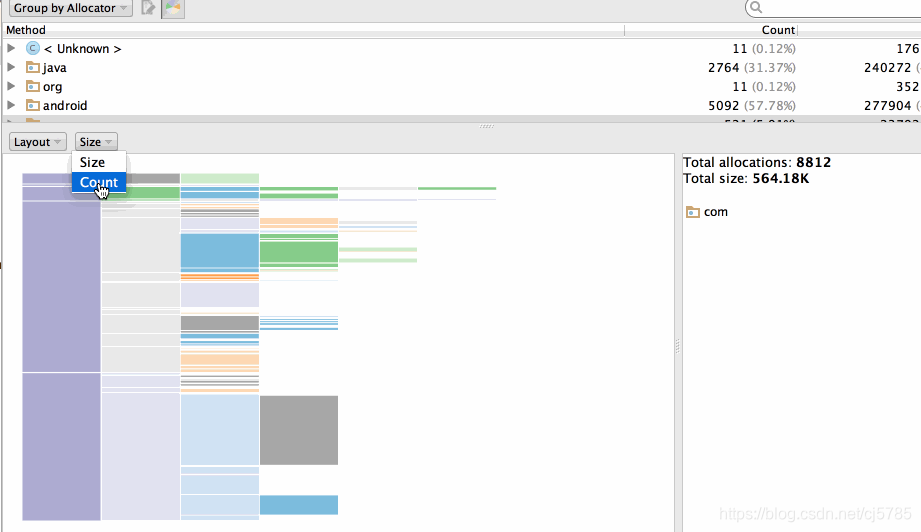Select the < Unknown > tree row
The image size is (921, 532).
[x=83, y=49]
